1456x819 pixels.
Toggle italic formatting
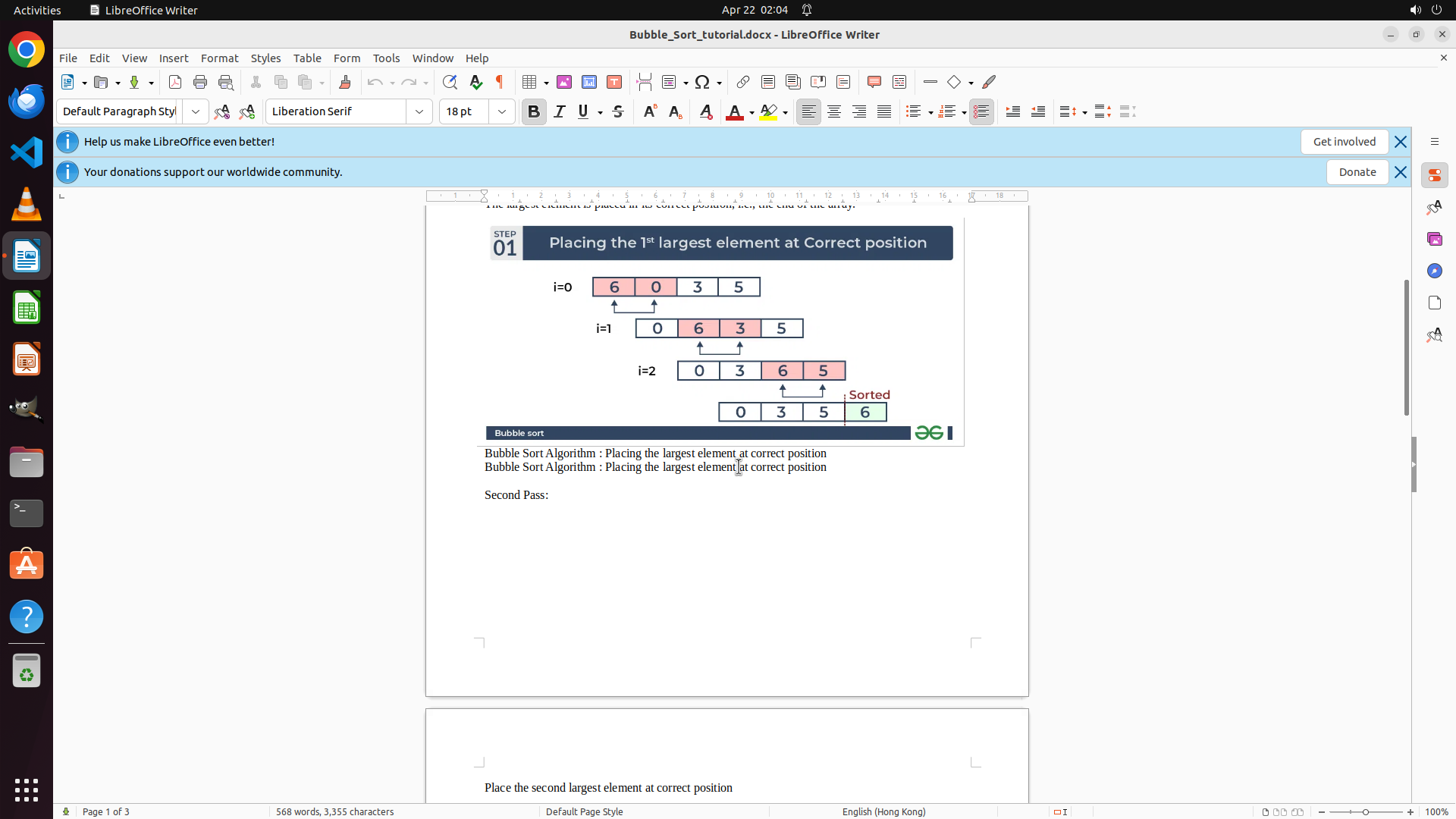pos(560,111)
